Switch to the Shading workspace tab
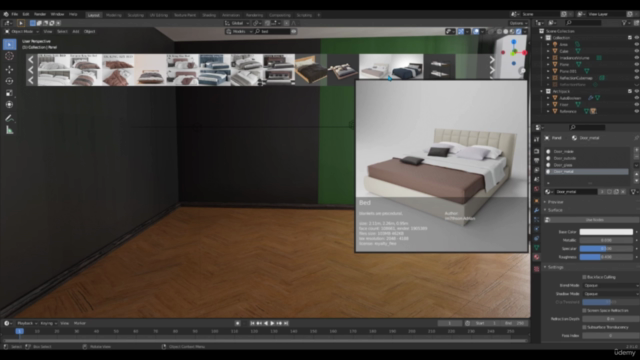Viewport: 640px width, 360px height. [209, 15]
